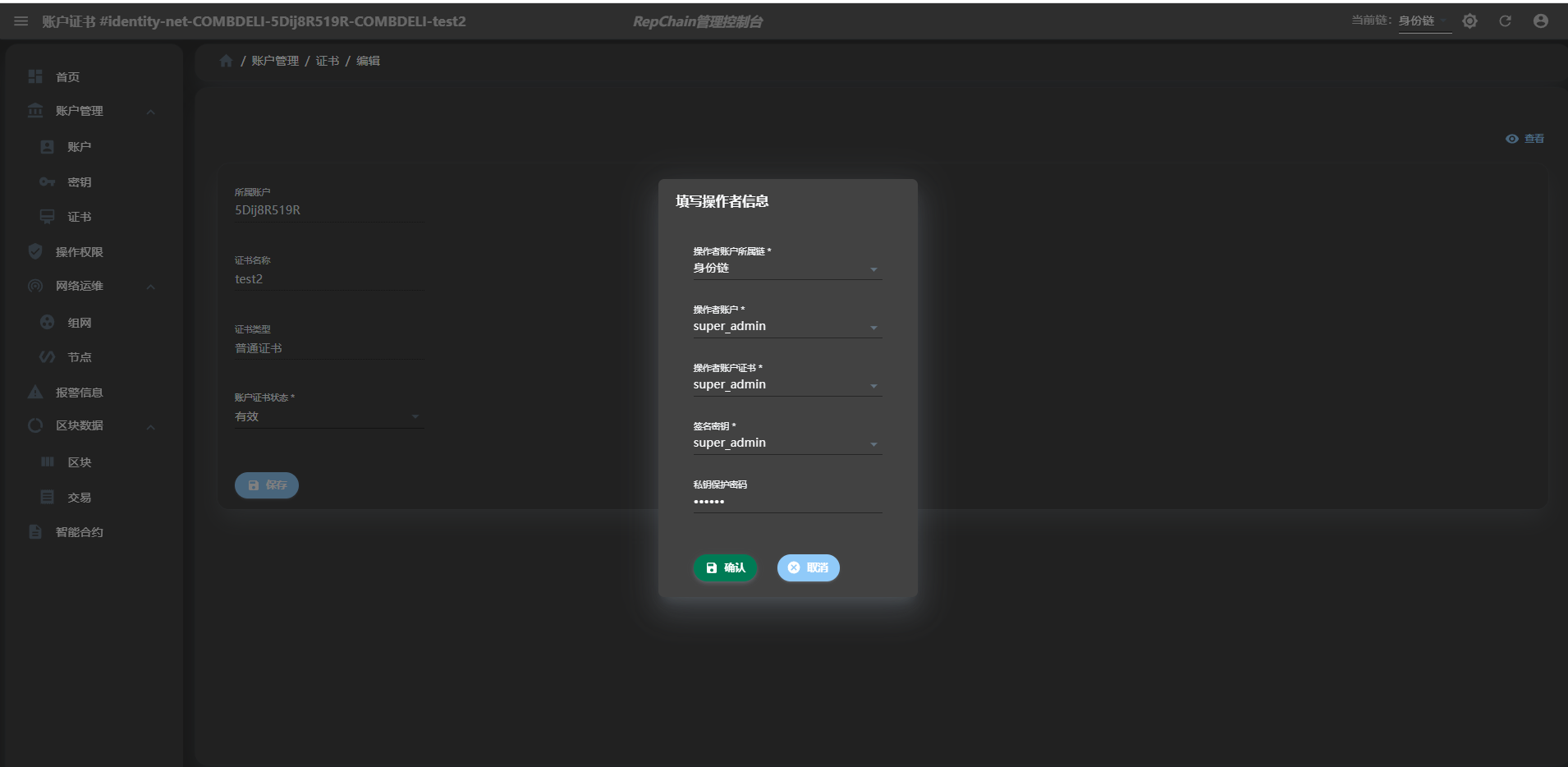Open the 签名密钥 dropdown
1568x767 pixels.
pyautogui.click(x=787, y=443)
